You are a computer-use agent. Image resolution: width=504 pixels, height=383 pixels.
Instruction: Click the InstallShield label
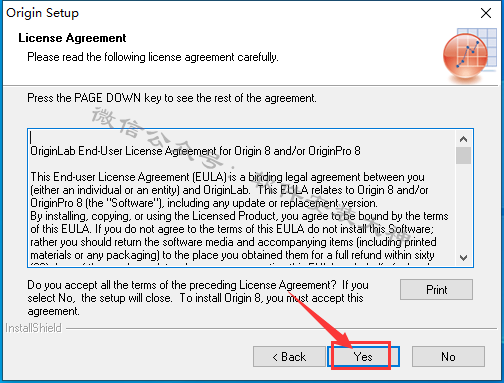33,328
